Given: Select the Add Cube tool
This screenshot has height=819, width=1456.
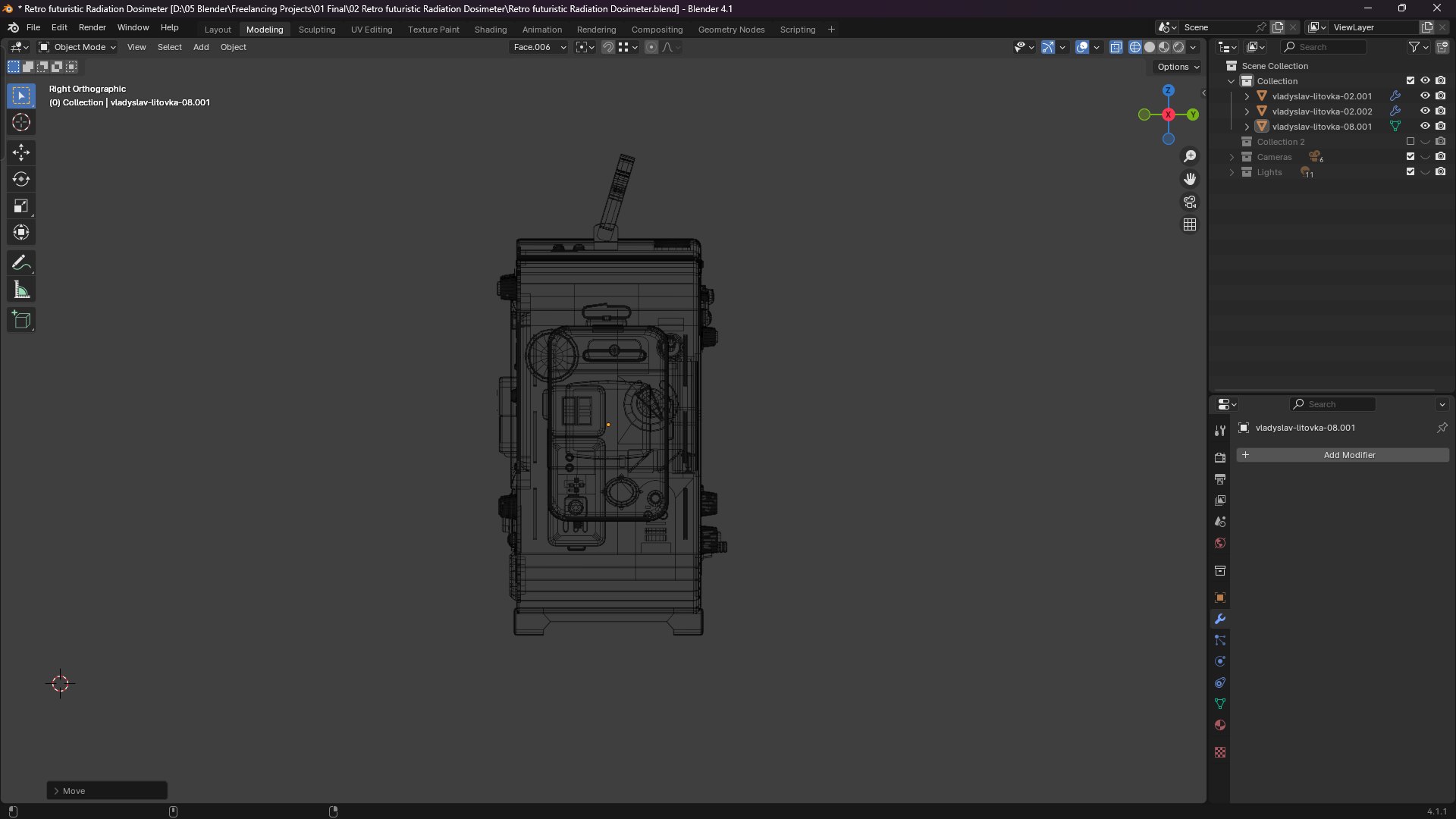Looking at the screenshot, I should point(21,320).
